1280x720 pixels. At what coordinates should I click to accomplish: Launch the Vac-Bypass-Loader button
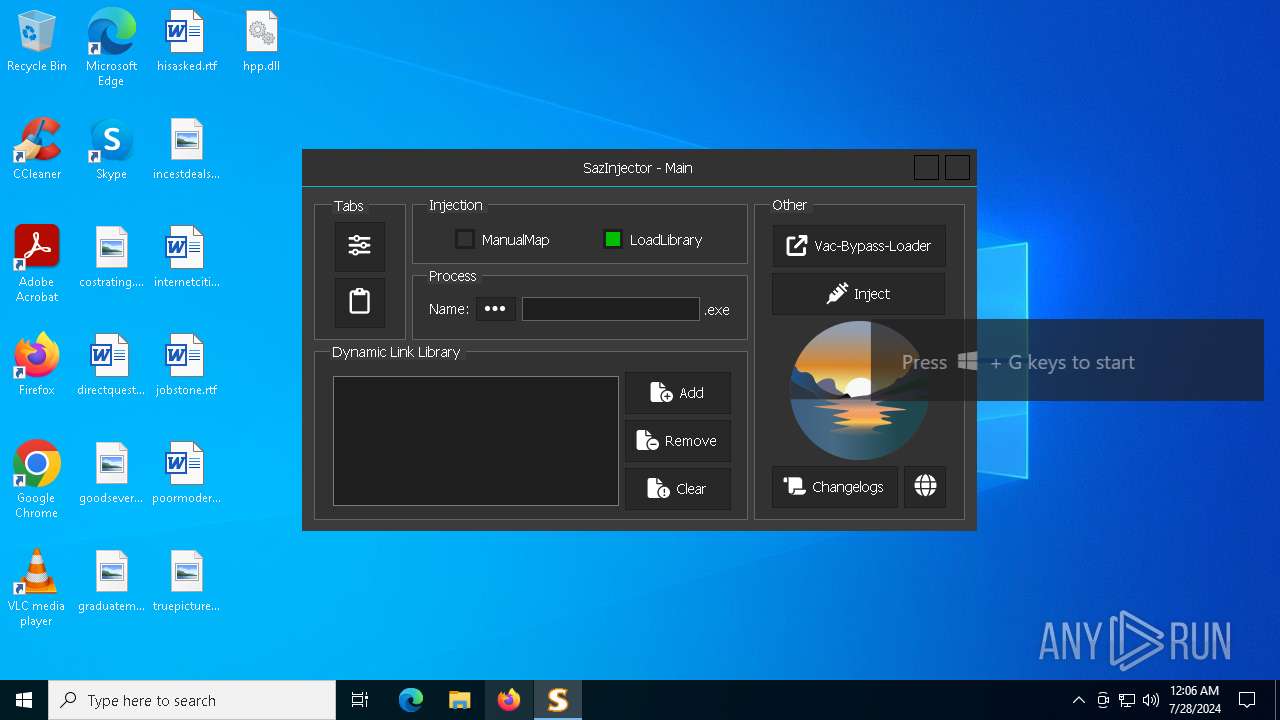859,246
